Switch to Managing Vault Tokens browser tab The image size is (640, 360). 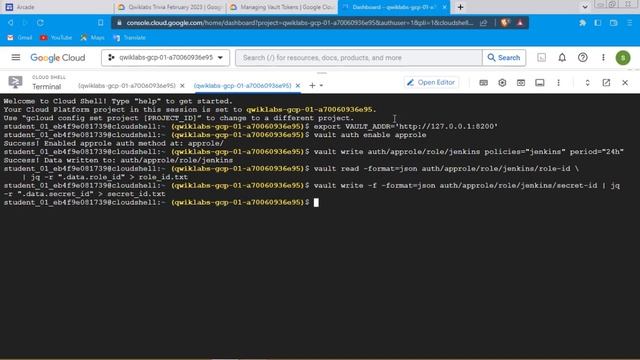point(282,7)
